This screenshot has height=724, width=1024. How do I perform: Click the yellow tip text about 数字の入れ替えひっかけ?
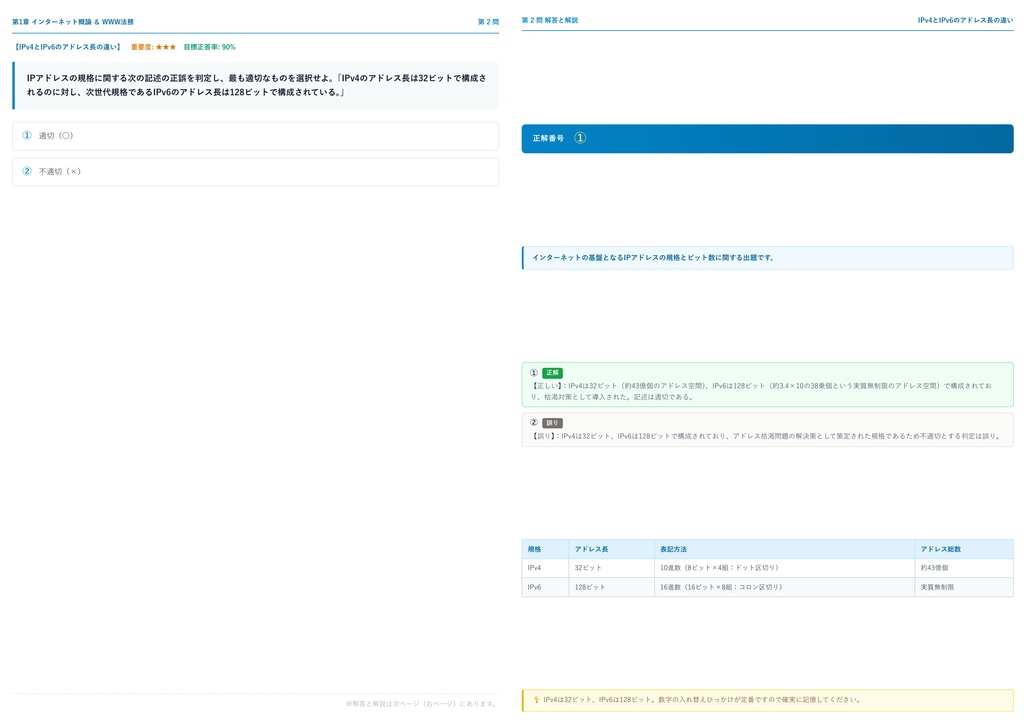701,700
